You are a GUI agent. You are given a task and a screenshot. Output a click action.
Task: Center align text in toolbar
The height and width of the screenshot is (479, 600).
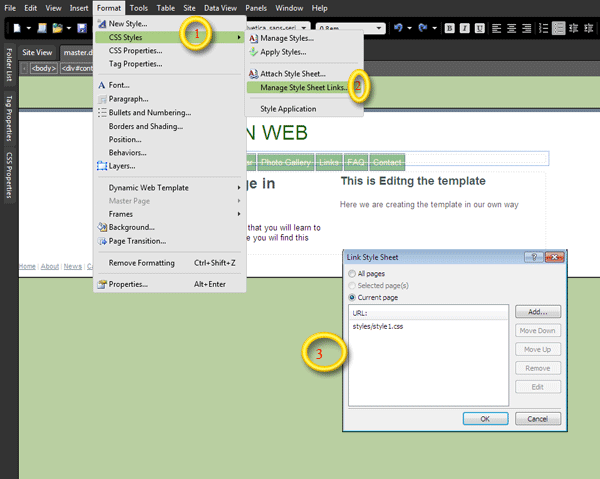click(x=512, y=28)
